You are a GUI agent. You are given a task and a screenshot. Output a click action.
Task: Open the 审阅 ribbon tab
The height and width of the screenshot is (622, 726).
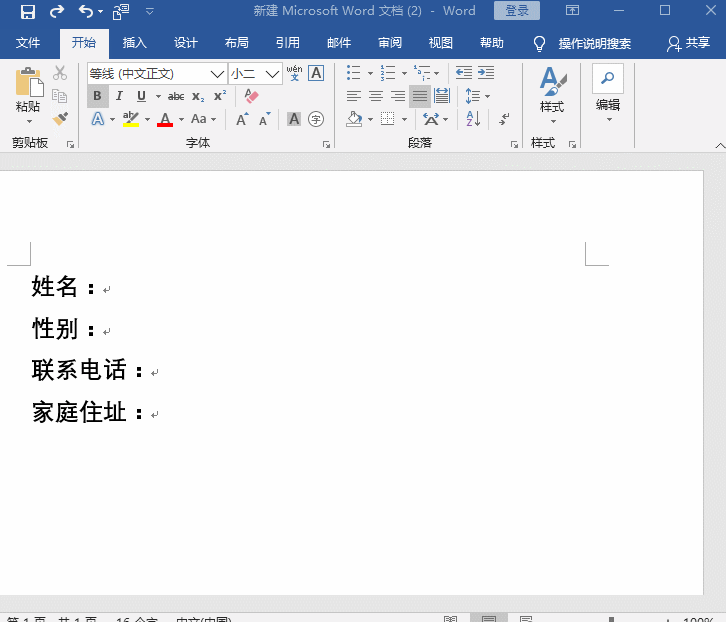pyautogui.click(x=390, y=43)
